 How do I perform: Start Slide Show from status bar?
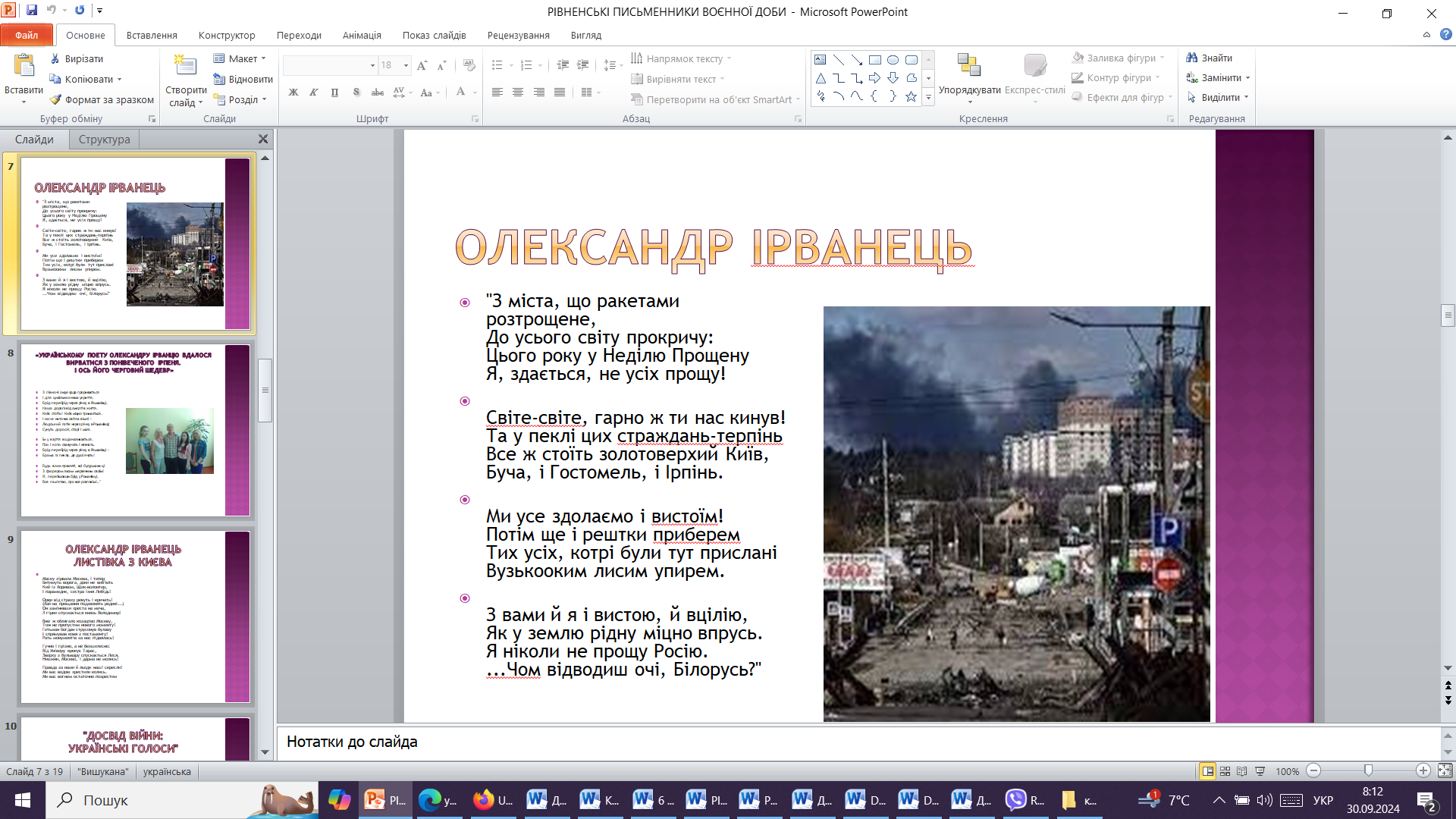pyautogui.click(x=1260, y=771)
